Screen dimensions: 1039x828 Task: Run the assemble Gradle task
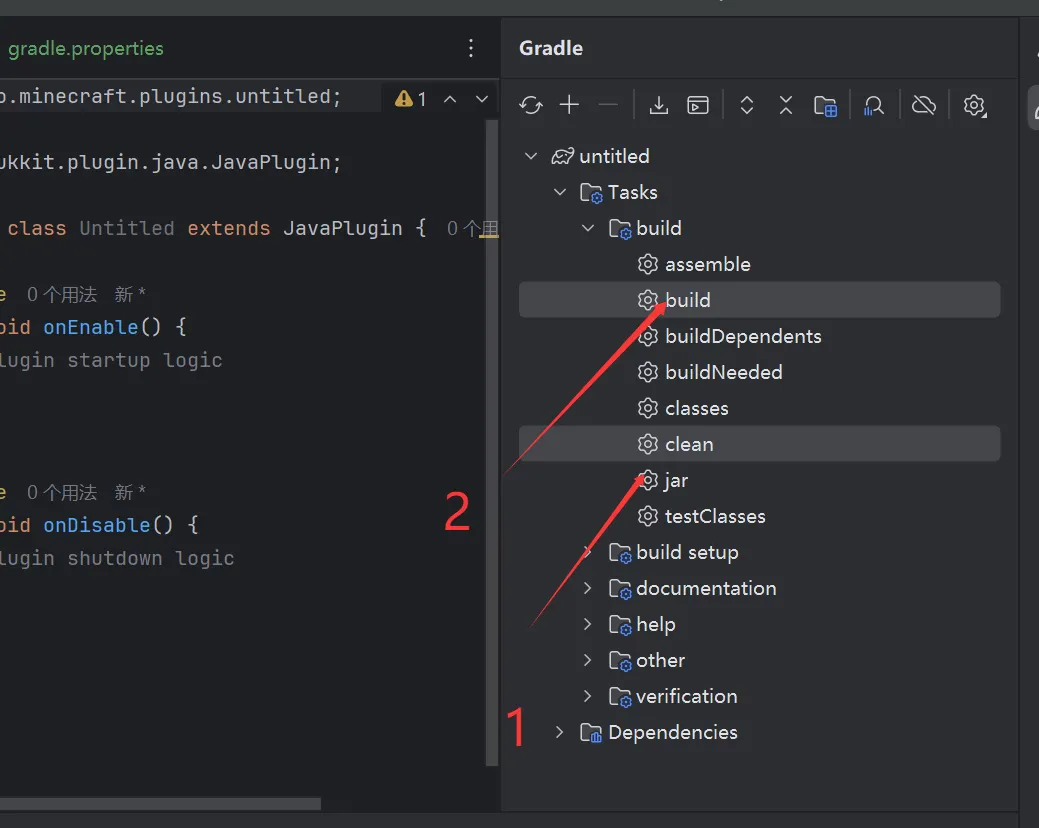click(x=707, y=264)
